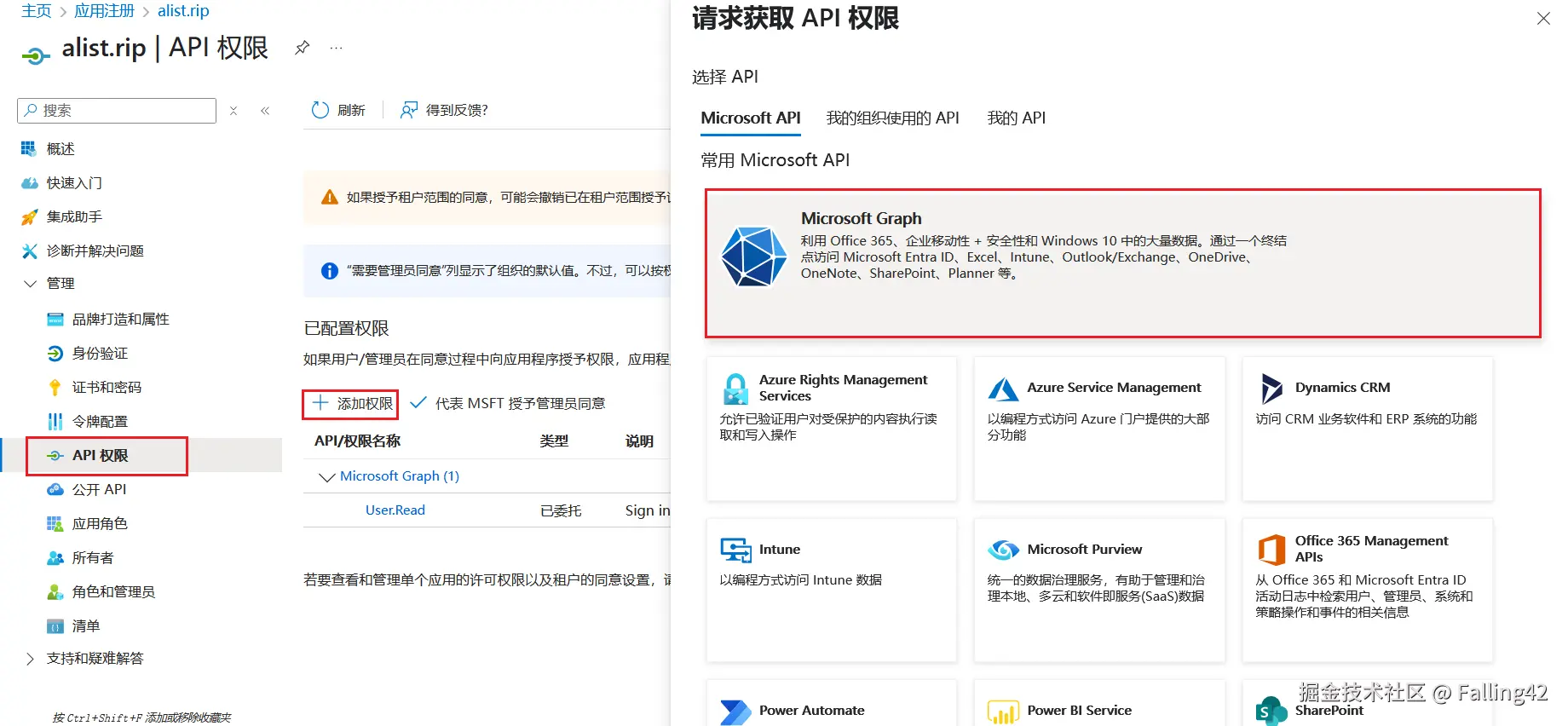Click the Manifest (清单) icon

[x=55, y=625]
